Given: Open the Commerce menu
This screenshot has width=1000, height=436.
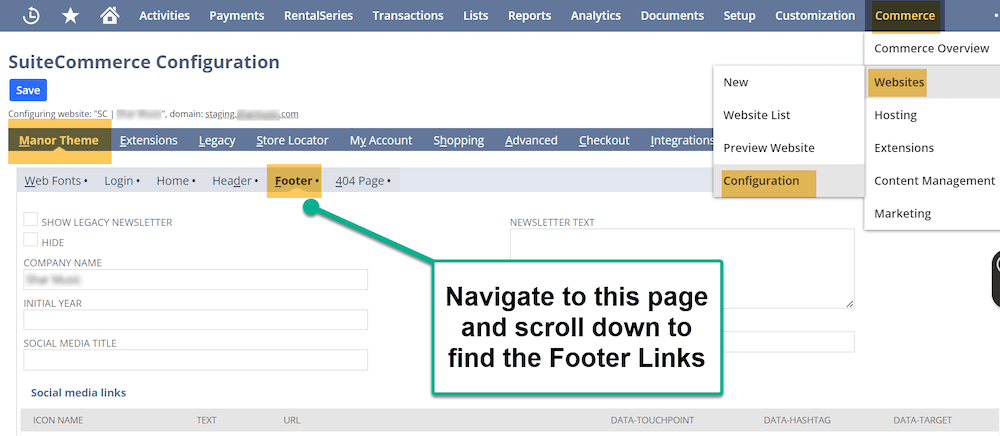Looking at the screenshot, I should coord(905,16).
